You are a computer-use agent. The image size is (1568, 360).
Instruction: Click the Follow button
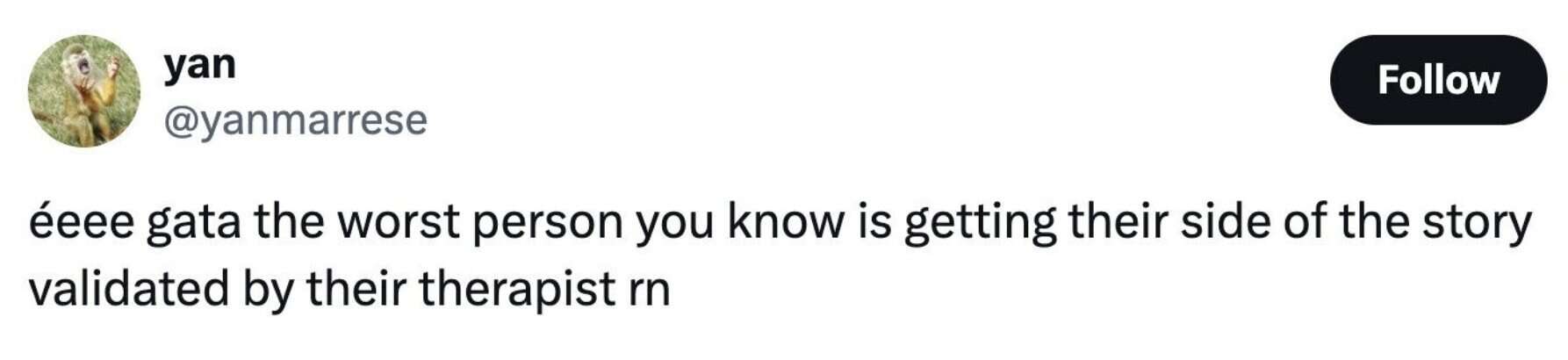click(x=1437, y=80)
